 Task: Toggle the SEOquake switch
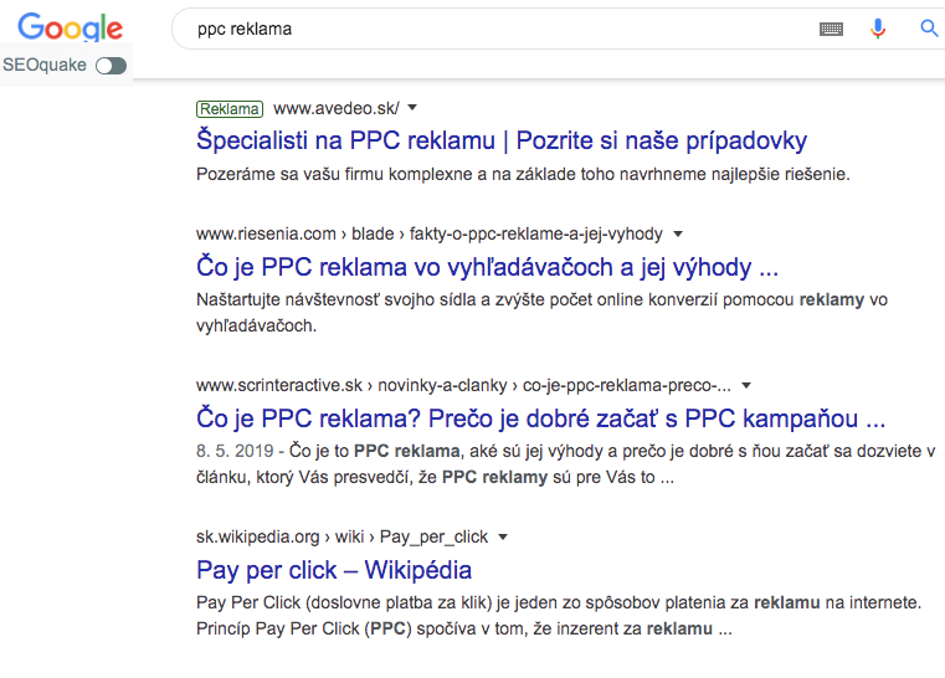click(x=111, y=66)
